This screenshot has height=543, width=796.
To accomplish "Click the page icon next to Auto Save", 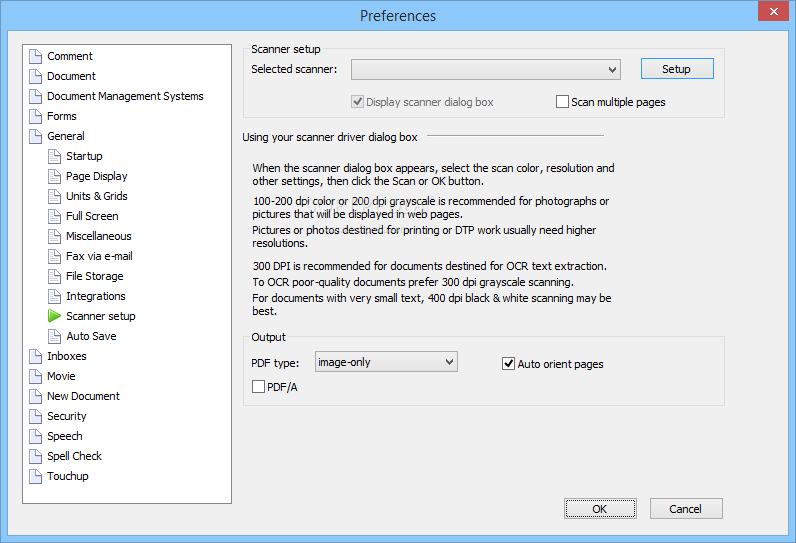I will 54,336.
